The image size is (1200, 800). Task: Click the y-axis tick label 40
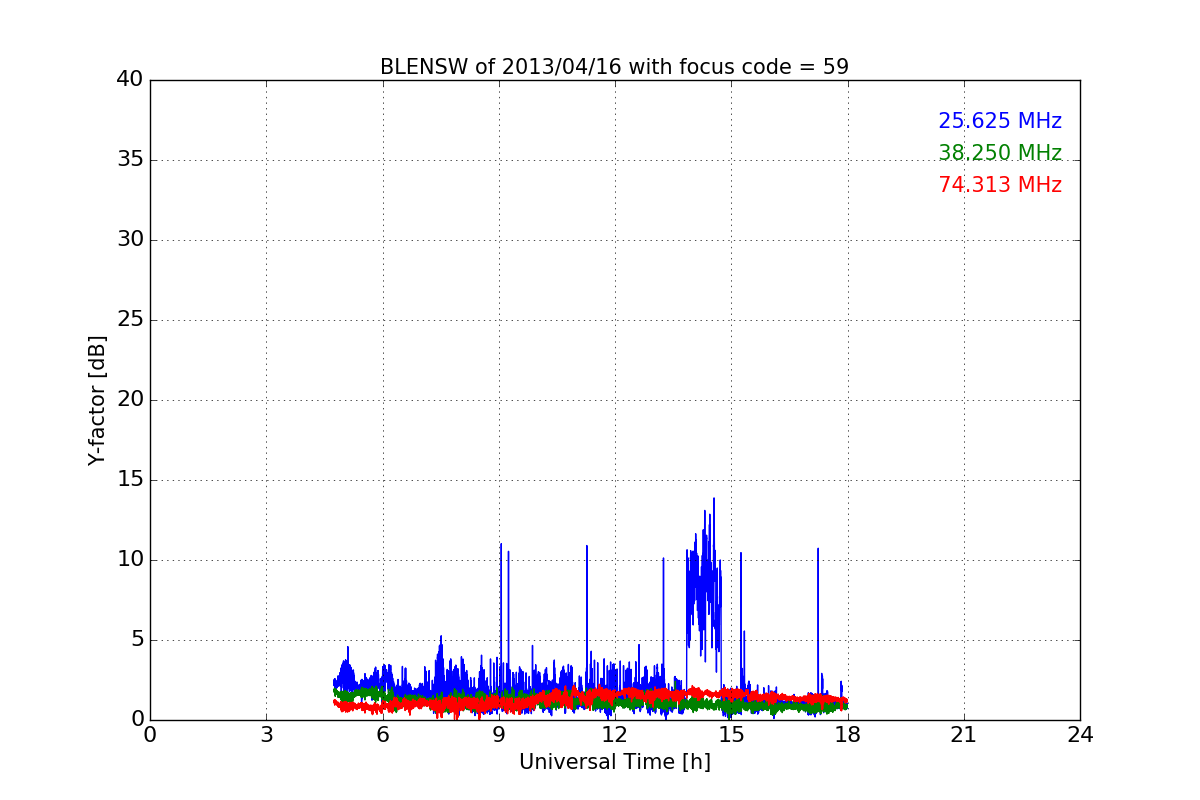pos(130,80)
